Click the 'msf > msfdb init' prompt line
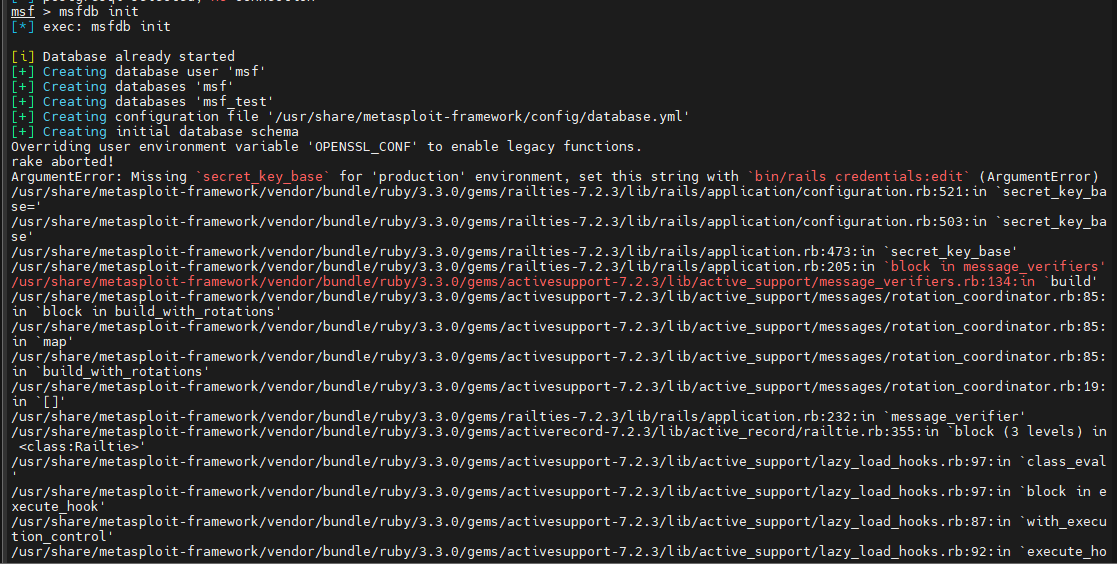The image size is (1117, 564). [75, 11]
